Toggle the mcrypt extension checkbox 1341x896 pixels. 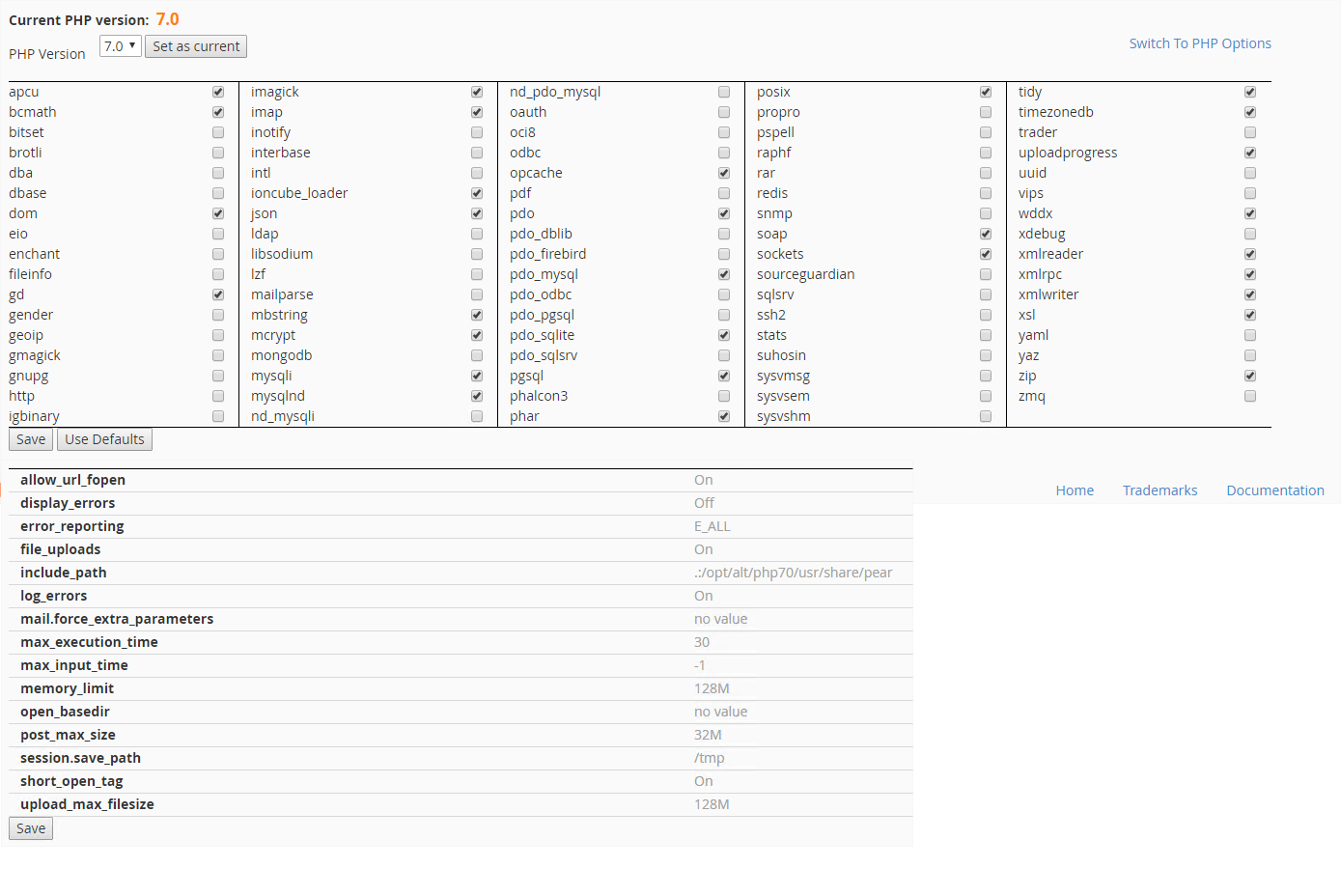pyautogui.click(x=477, y=335)
